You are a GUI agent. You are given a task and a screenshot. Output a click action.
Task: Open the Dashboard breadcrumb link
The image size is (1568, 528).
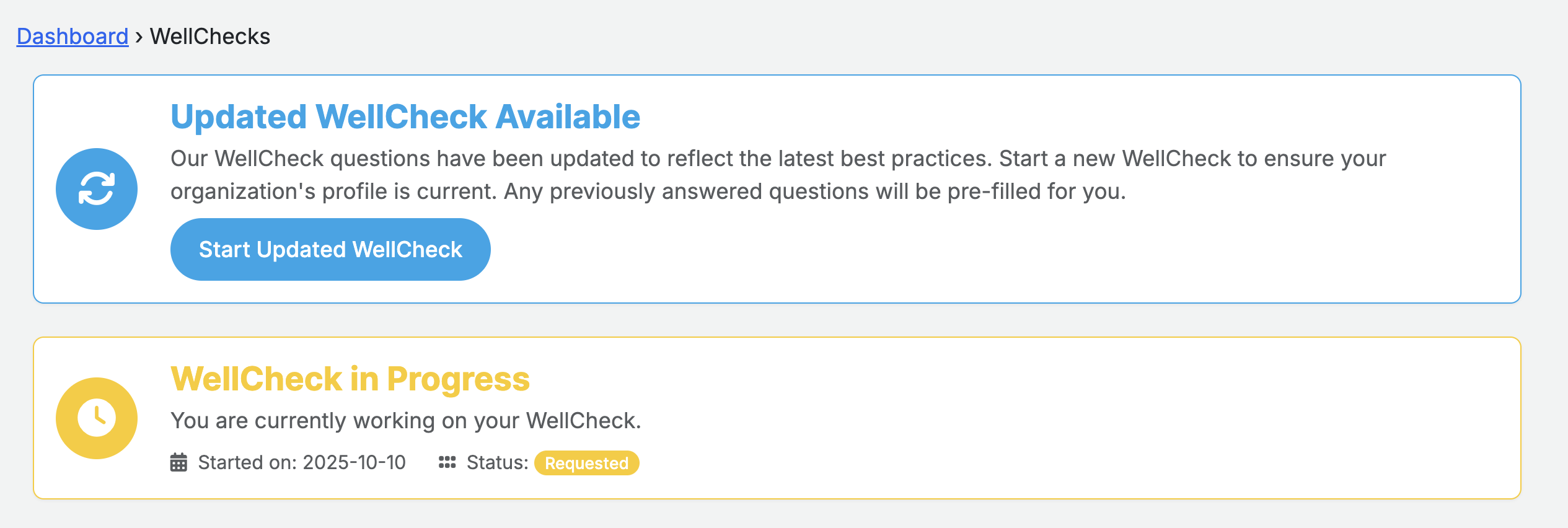tap(73, 37)
